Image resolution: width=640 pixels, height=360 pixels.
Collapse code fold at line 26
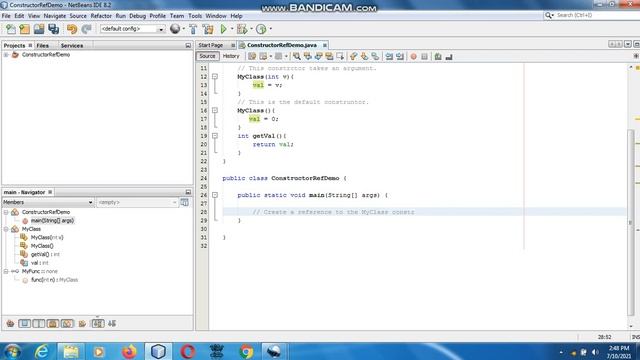pyautogui.click(x=215, y=195)
